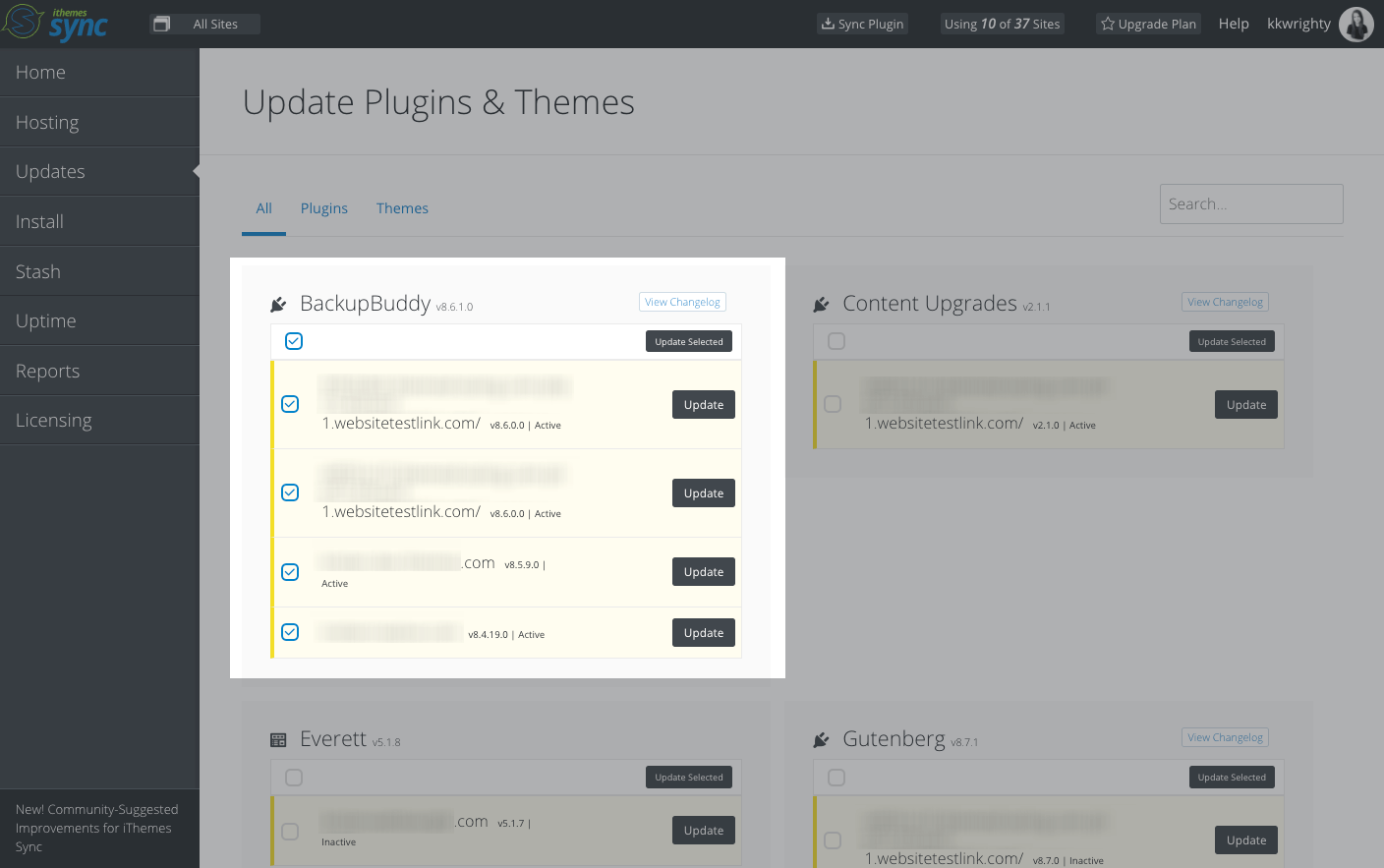This screenshot has height=868, width=1384.
Task: Open Stash in the sidebar
Action: coord(99,271)
